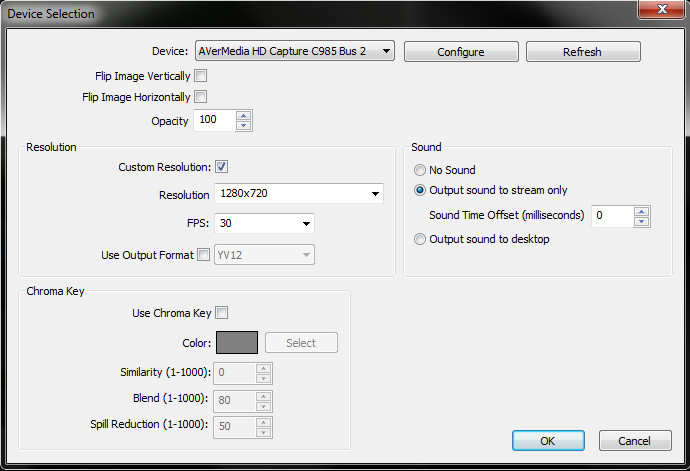Open the FPS dropdown
This screenshot has height=471, width=690.
pyautogui.click(x=264, y=223)
